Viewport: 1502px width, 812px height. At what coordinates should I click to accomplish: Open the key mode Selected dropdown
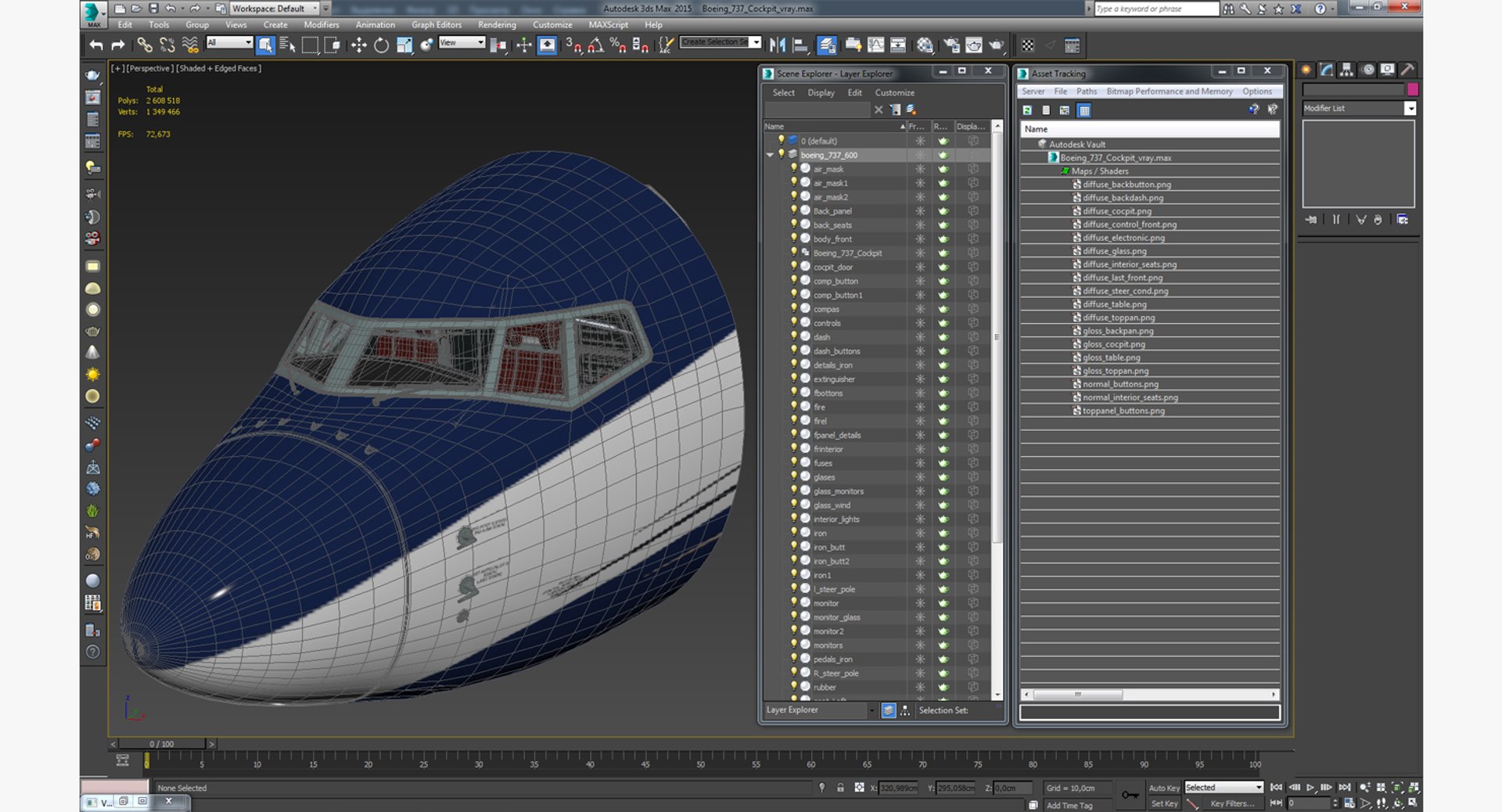[x=1224, y=787]
